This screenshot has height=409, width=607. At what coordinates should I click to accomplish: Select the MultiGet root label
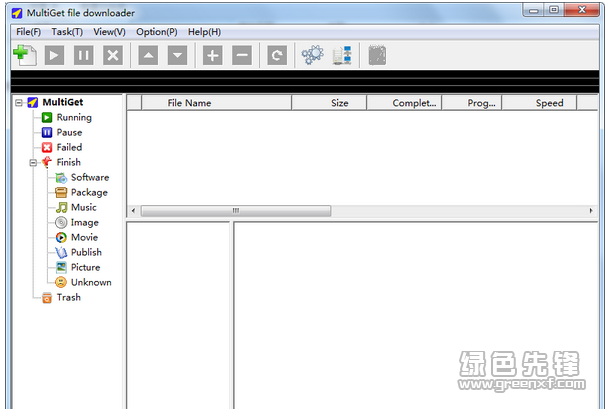(63, 102)
